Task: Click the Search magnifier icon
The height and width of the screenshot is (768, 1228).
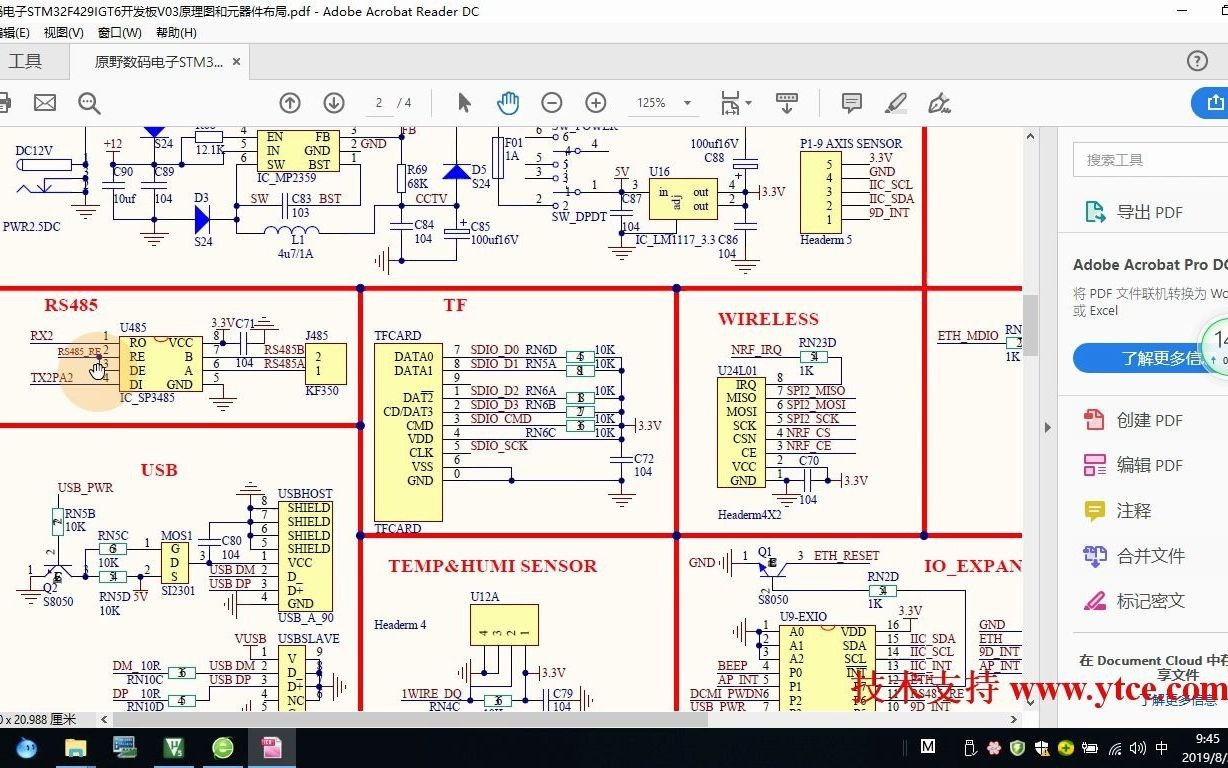Action: (89, 102)
